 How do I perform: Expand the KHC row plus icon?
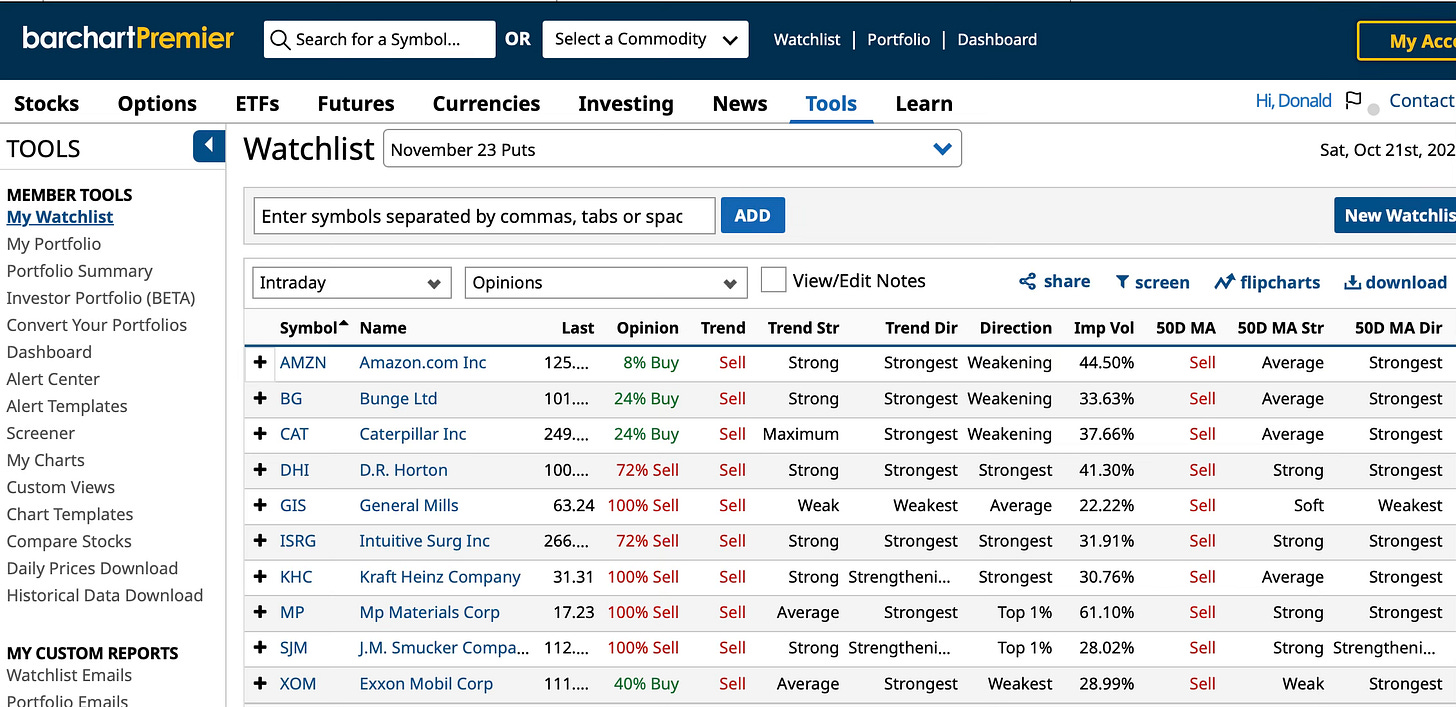pyautogui.click(x=260, y=577)
